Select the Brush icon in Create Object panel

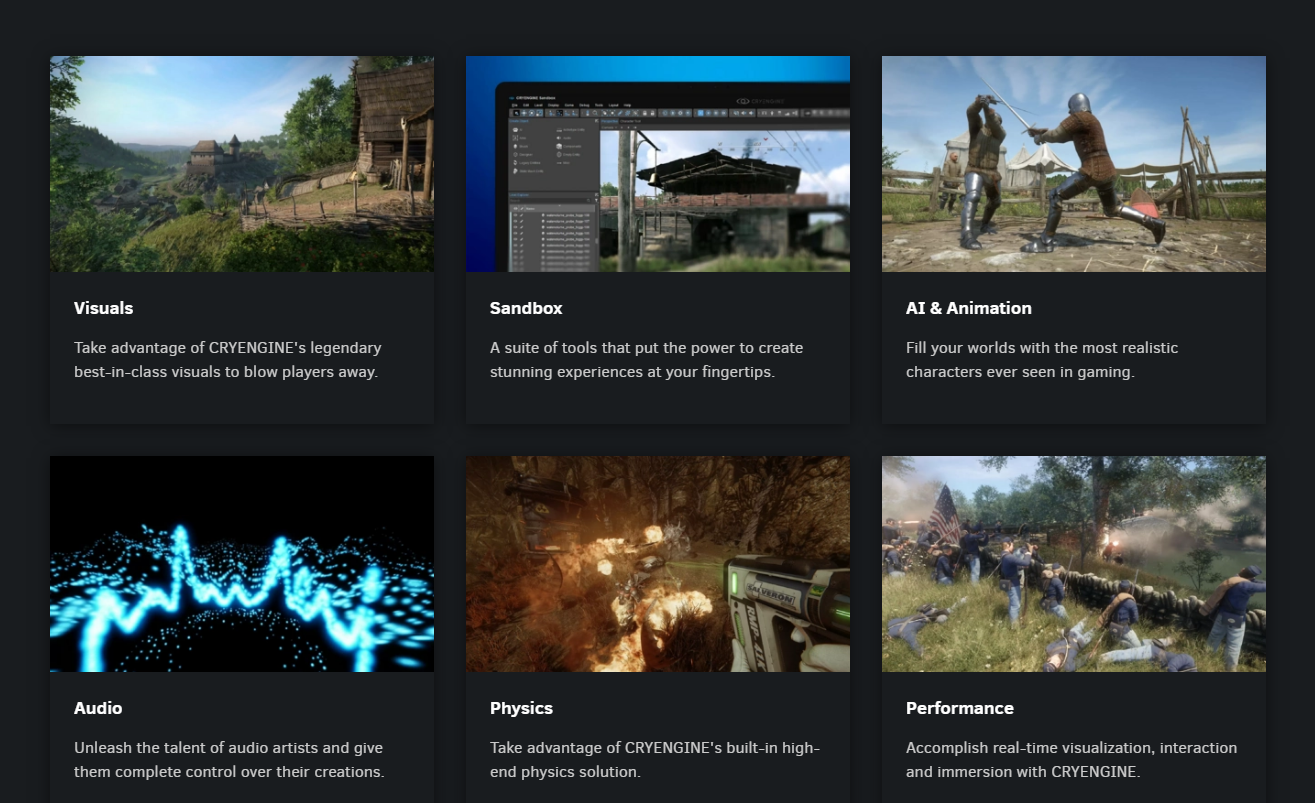pyautogui.click(x=515, y=146)
